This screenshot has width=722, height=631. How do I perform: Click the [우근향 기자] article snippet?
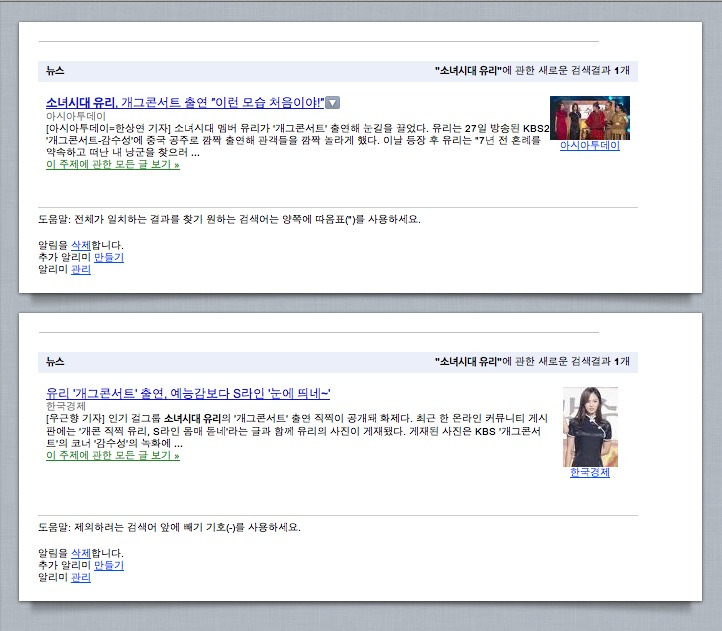tap(297, 431)
